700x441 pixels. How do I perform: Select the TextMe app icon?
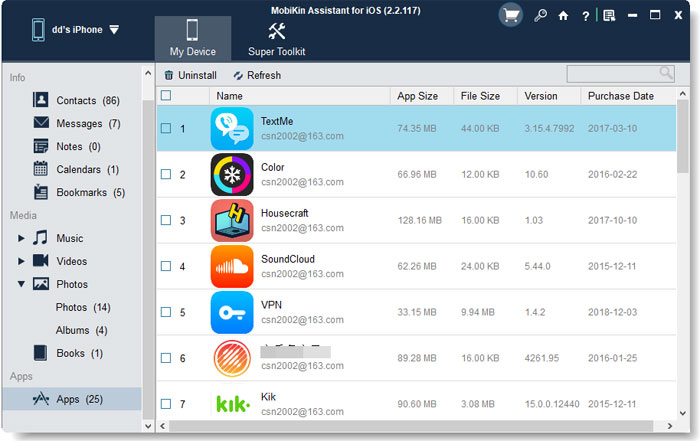[232, 129]
